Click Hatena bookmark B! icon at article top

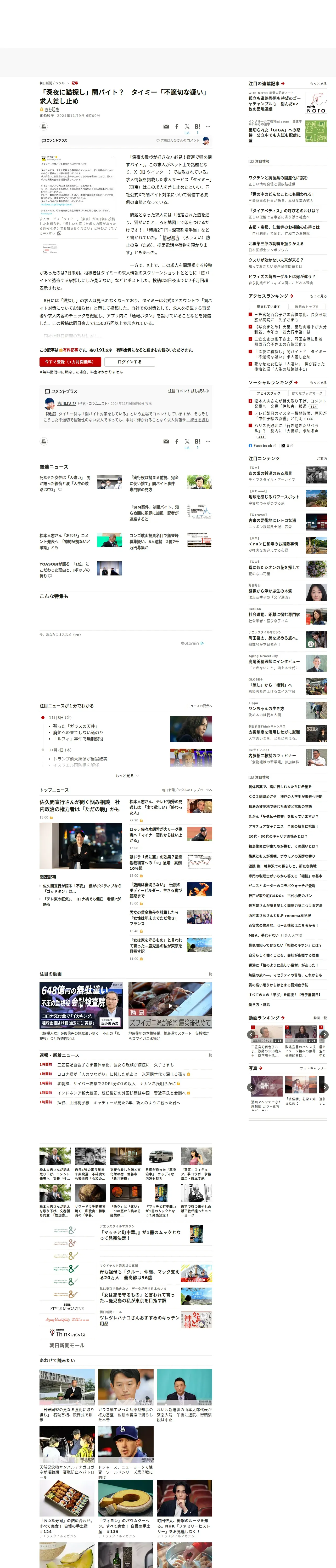click(197, 126)
